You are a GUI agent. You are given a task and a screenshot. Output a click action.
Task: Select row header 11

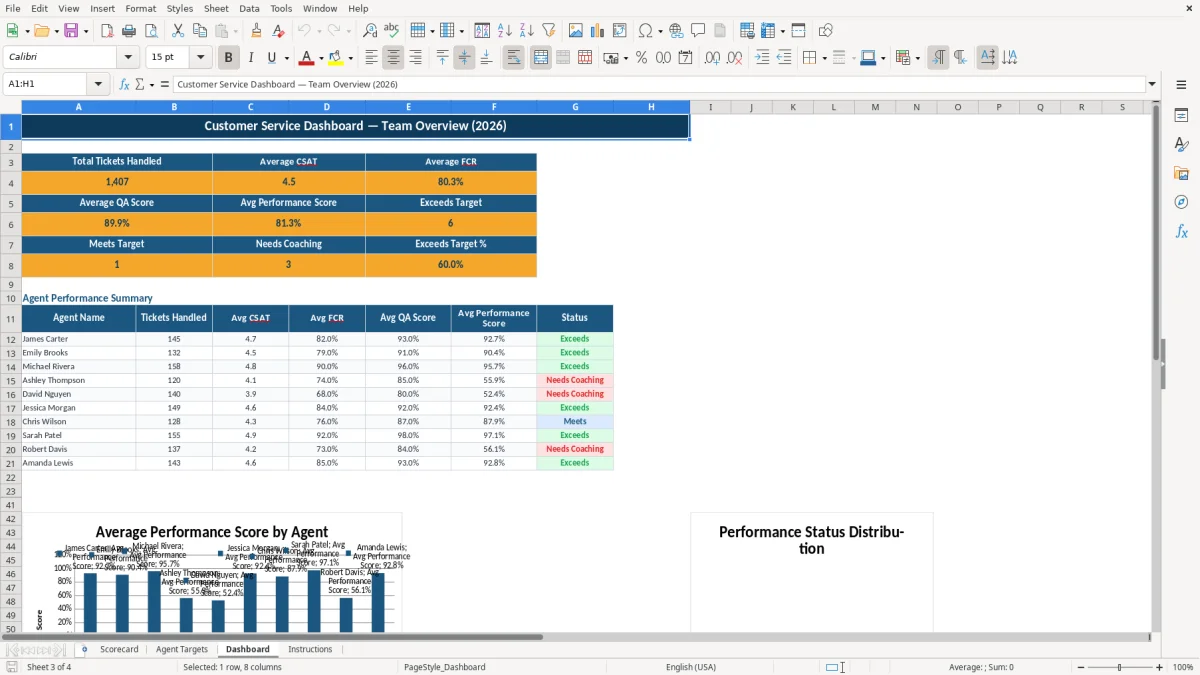tap(11, 318)
